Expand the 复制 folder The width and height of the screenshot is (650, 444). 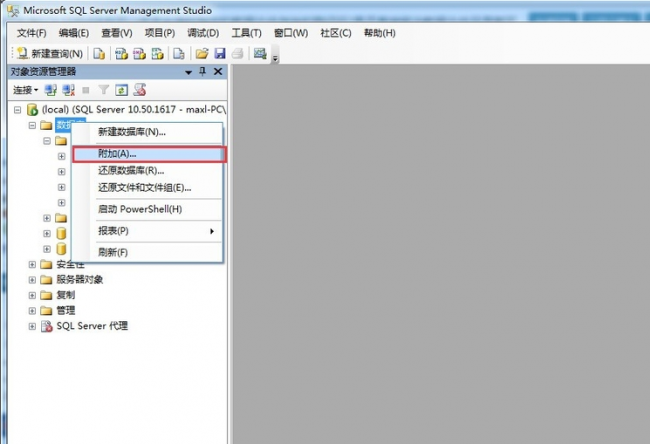32,295
